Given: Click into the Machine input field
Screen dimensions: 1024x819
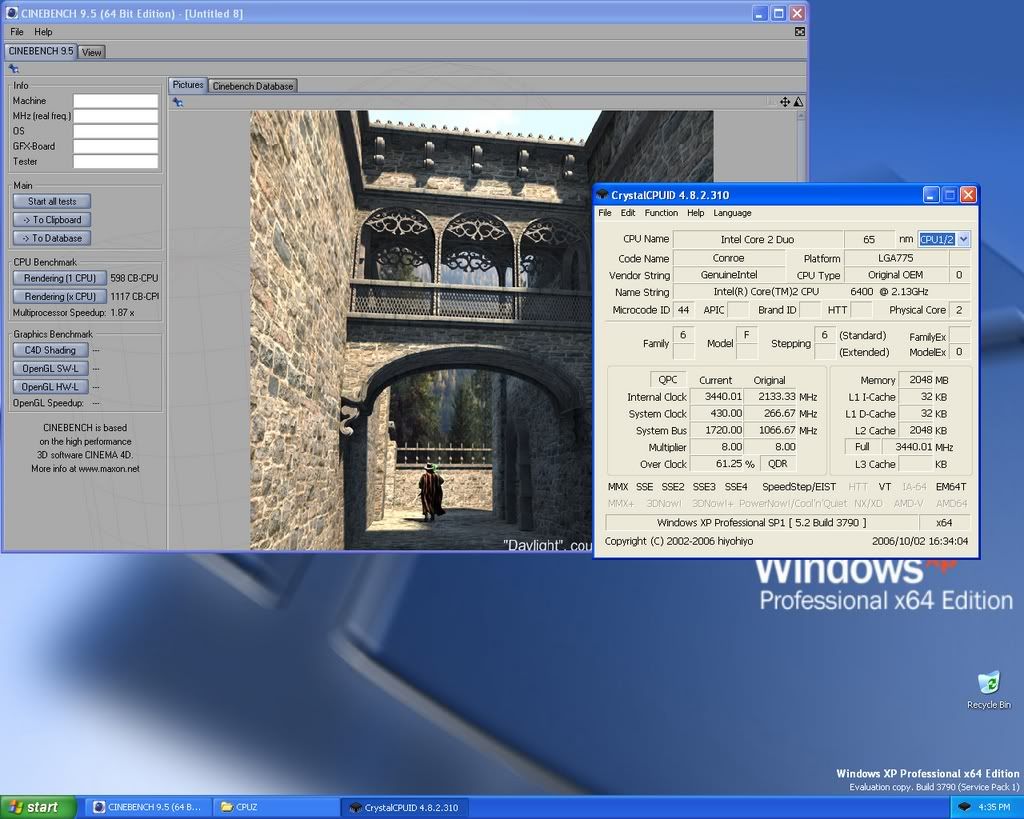Looking at the screenshot, I should click(x=116, y=101).
